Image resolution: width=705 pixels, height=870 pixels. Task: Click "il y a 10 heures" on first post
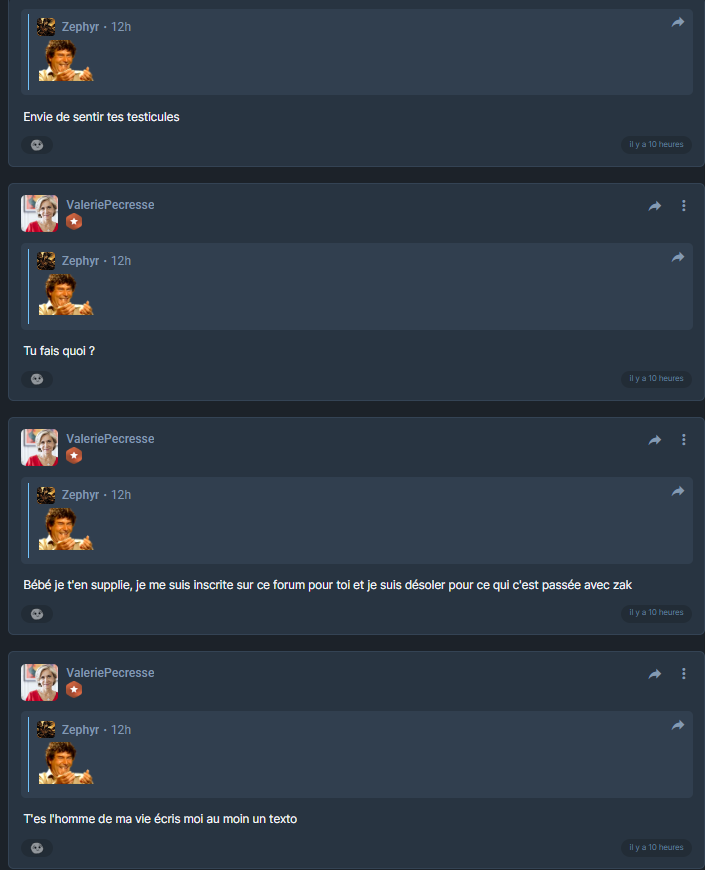coord(656,144)
